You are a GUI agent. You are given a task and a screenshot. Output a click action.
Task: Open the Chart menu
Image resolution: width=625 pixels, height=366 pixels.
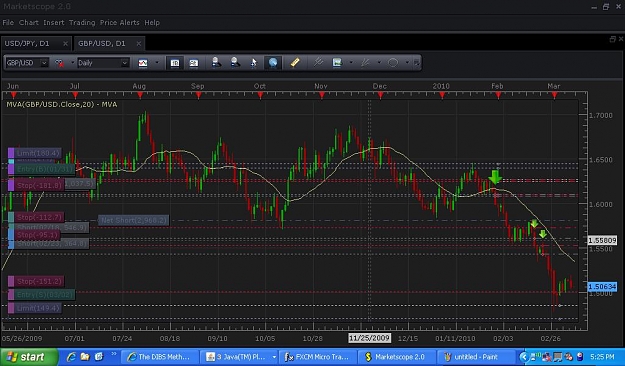[x=29, y=23]
